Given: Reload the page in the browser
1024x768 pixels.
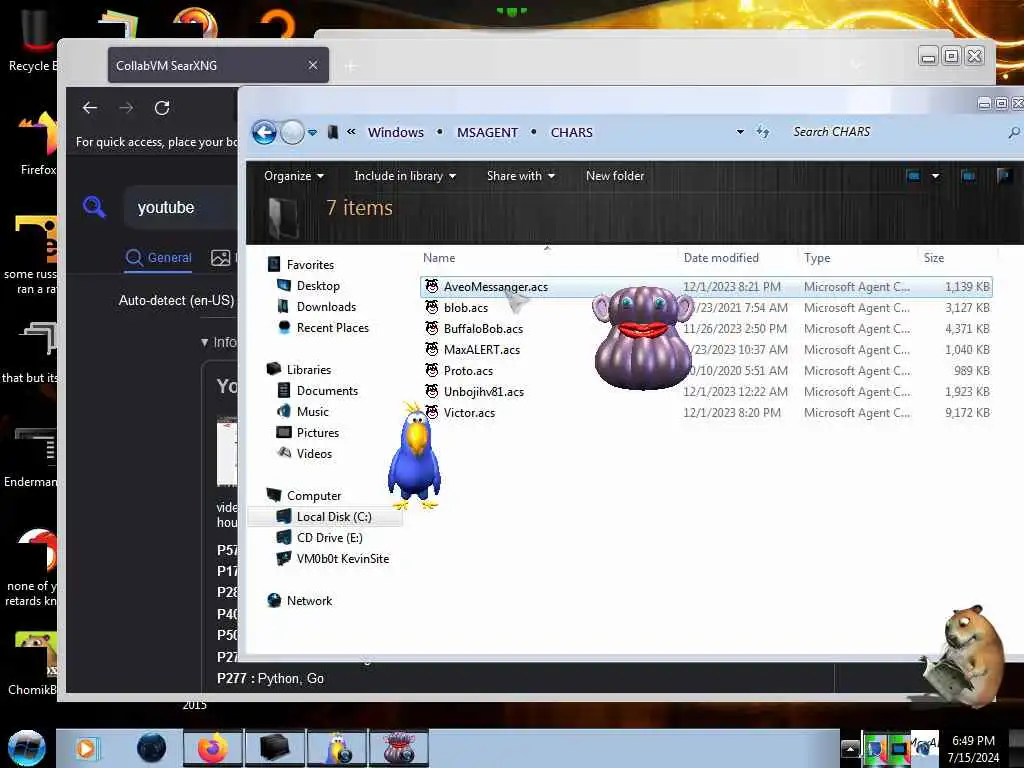Looking at the screenshot, I should coord(162,108).
